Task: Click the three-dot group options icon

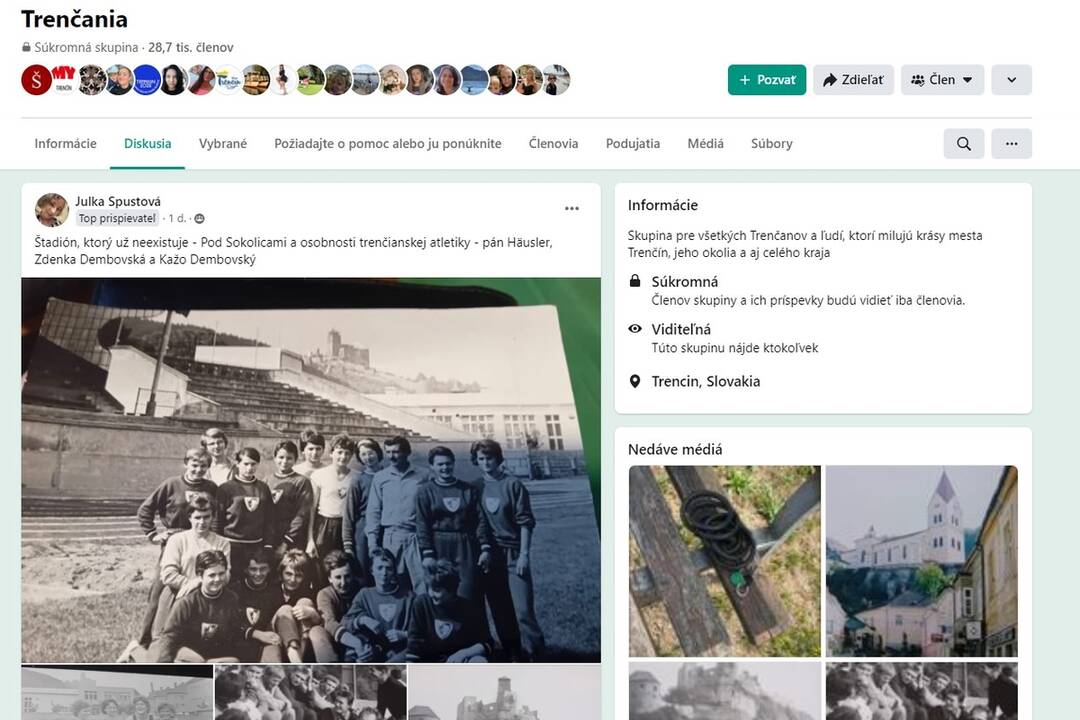Action: point(1011,143)
